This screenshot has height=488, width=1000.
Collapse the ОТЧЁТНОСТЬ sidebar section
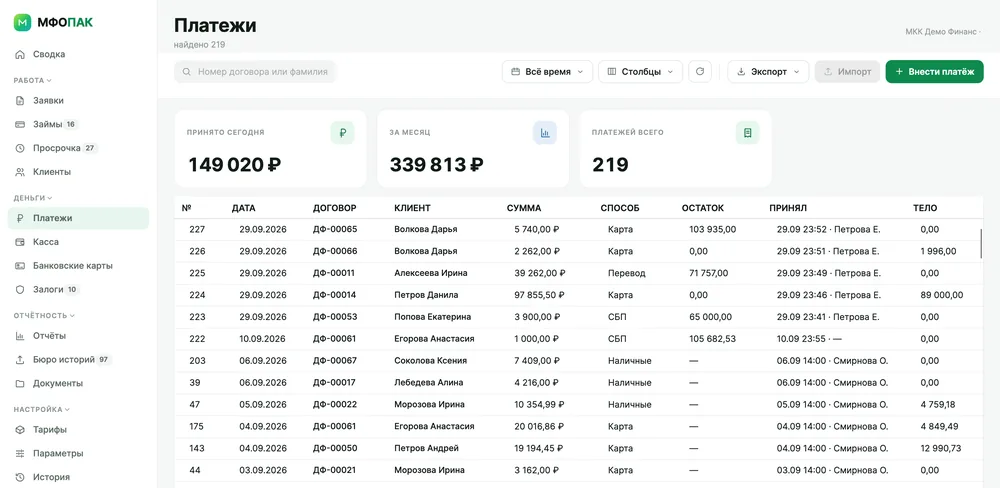44,315
